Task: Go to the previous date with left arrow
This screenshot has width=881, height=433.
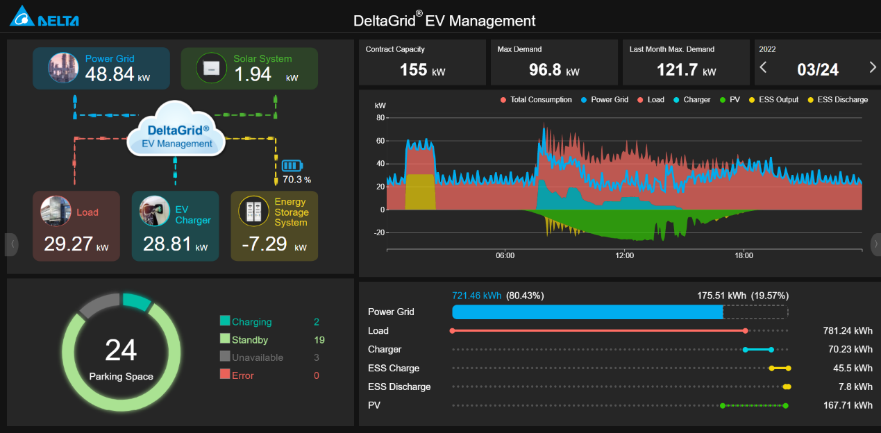Action: click(765, 68)
